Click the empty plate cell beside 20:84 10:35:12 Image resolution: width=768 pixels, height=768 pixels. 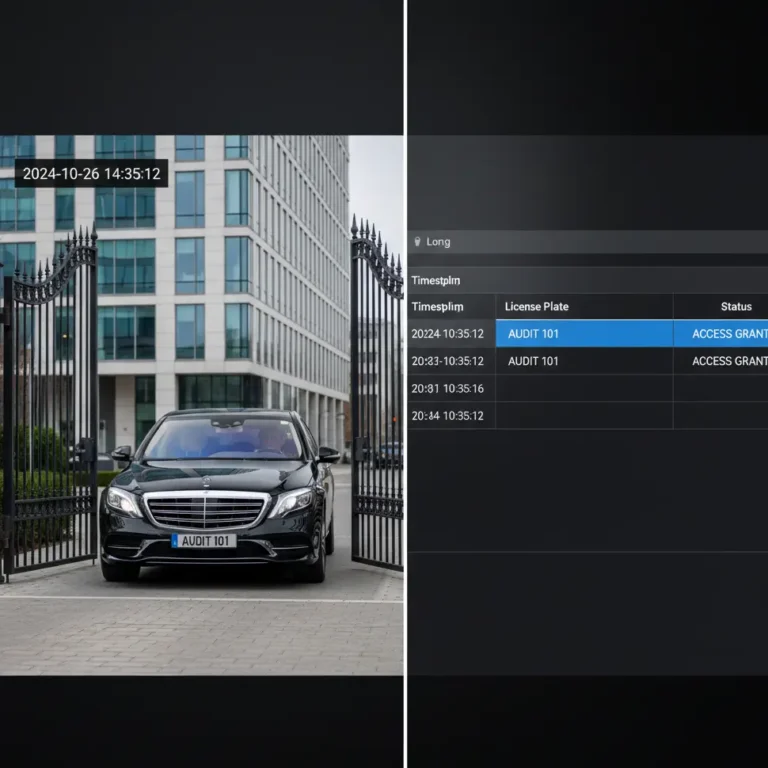click(x=584, y=416)
